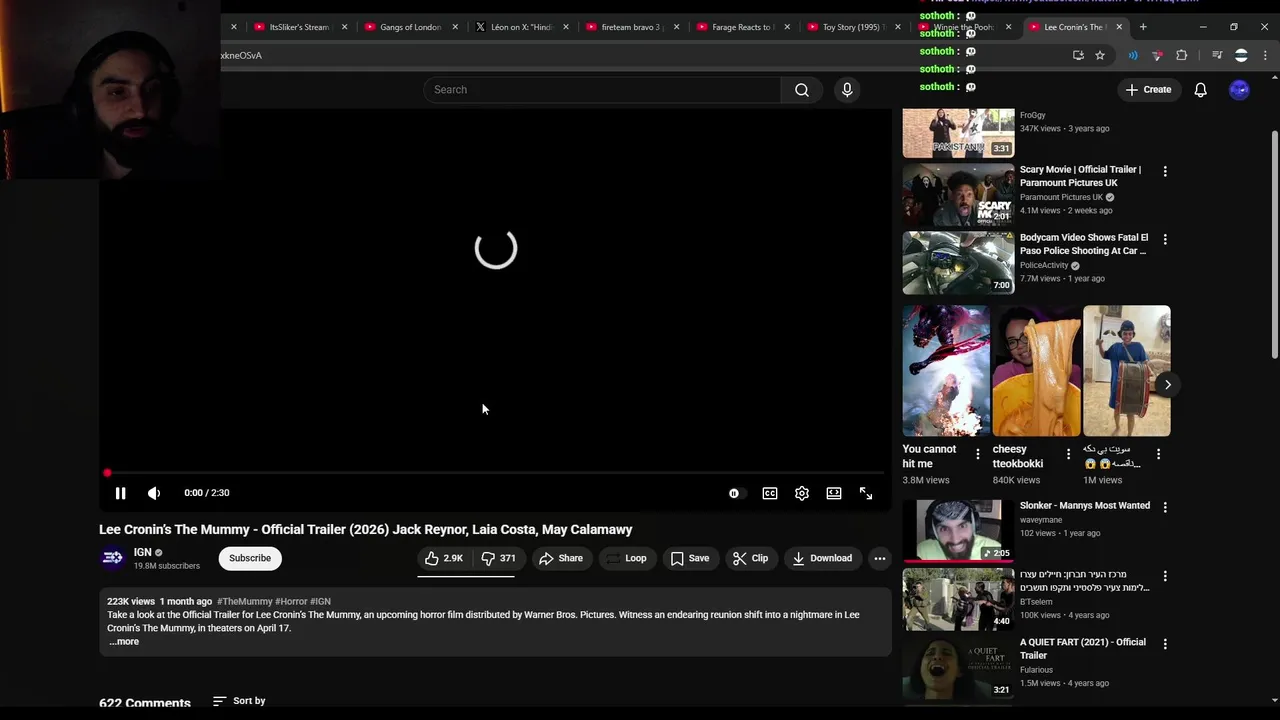Image resolution: width=1280 pixels, height=720 pixels.
Task: Open the Create menu
Action: (1148, 90)
